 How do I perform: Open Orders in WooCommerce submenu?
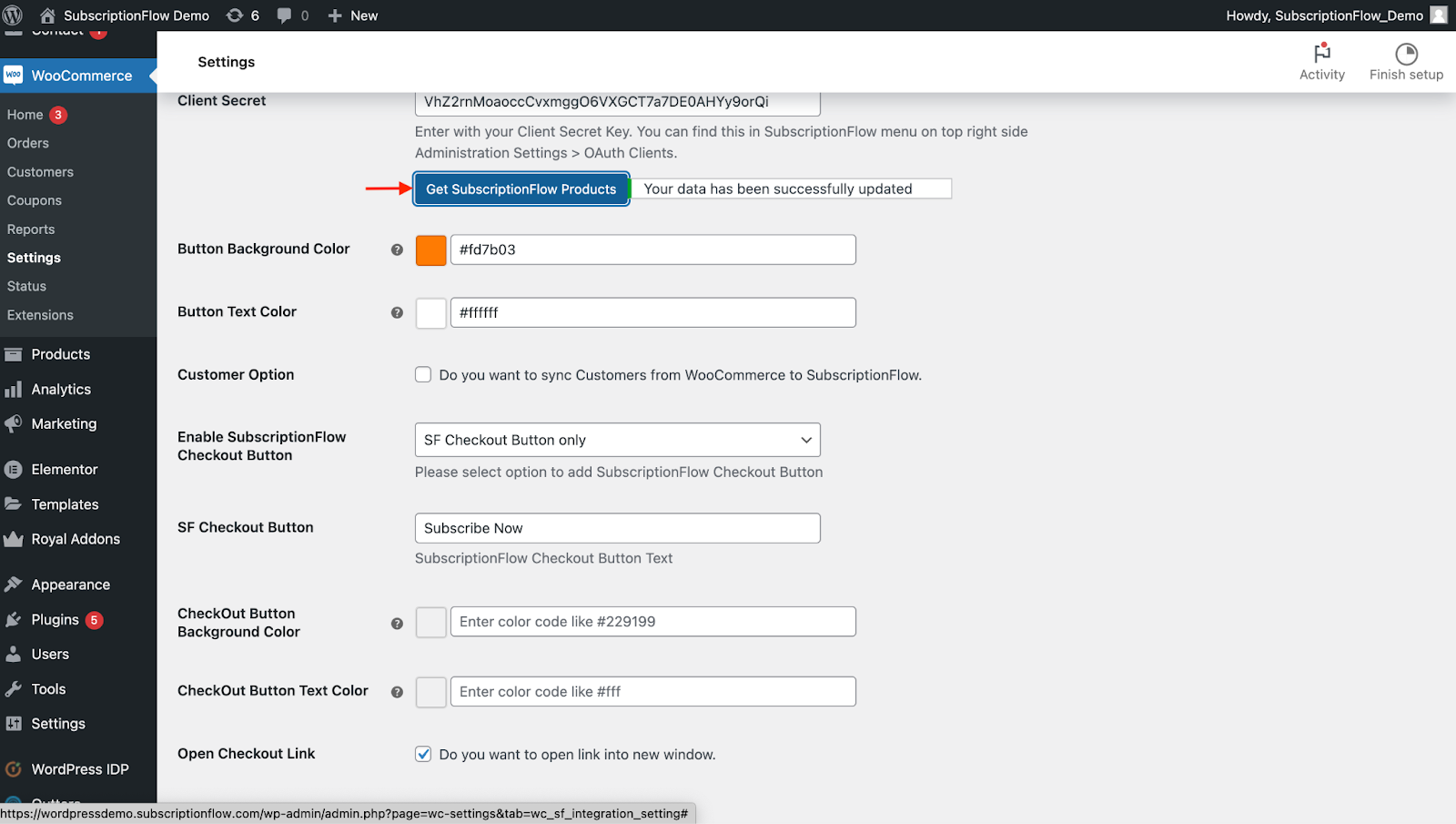pos(28,143)
